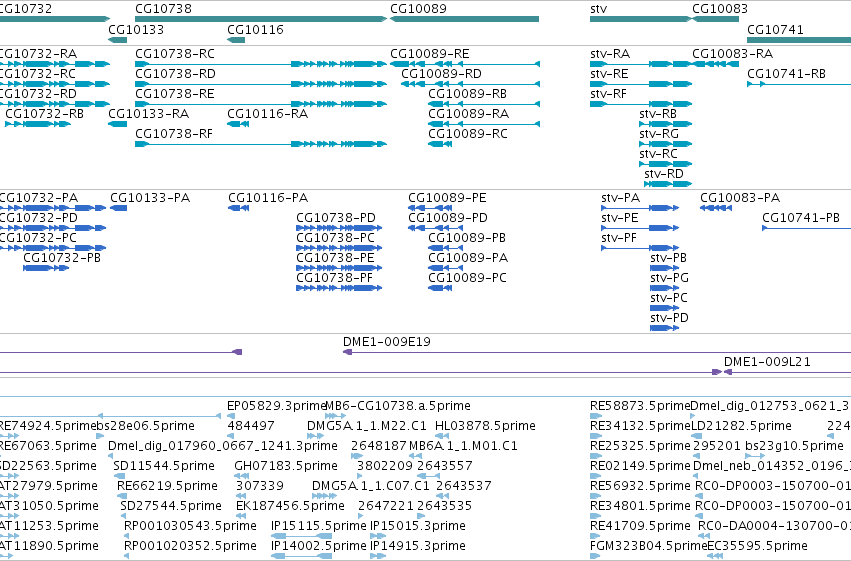Viewport: 851px width, 561px height.
Task: Click the CG10732-PB protein label
Action: tap(62, 258)
